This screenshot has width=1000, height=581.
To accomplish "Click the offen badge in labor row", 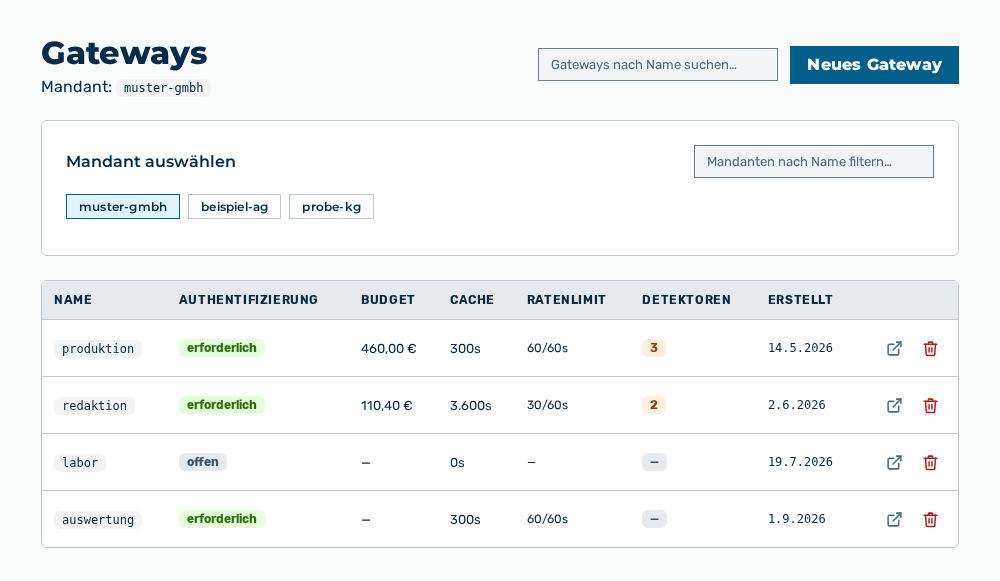I will pos(203,462).
